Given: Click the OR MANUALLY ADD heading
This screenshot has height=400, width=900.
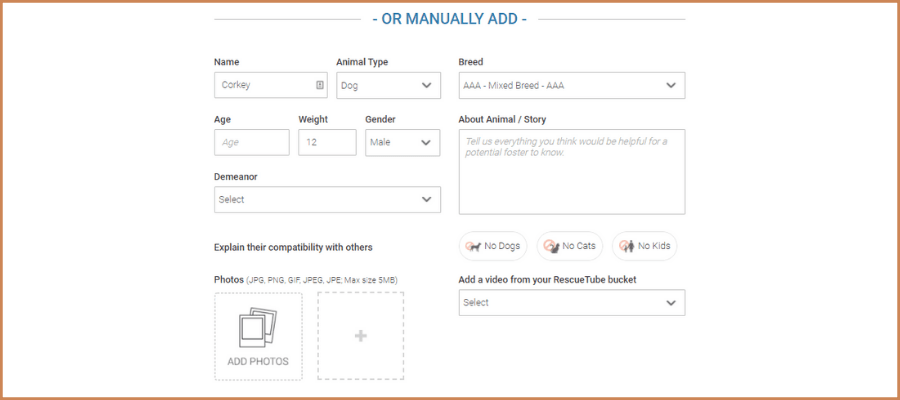Looking at the screenshot, I should tap(449, 19).
